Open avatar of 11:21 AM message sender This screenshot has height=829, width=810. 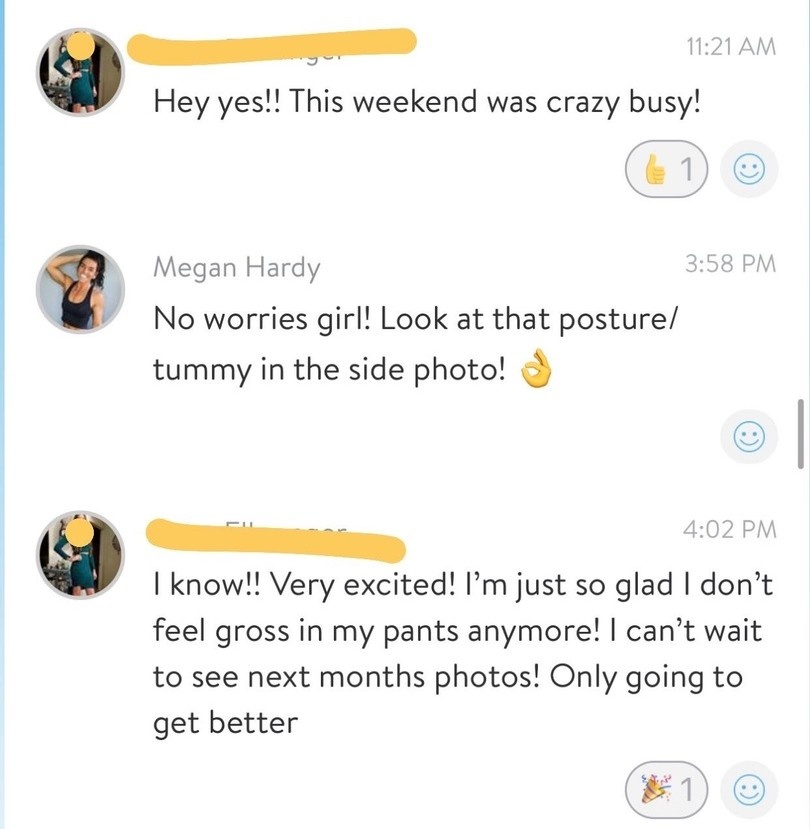(x=79, y=73)
